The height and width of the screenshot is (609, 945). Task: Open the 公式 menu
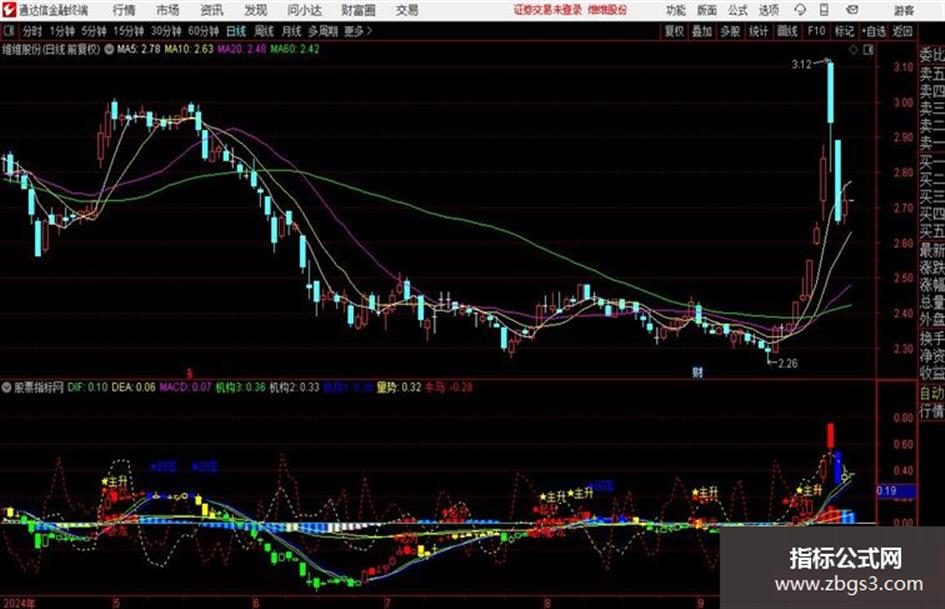737,10
